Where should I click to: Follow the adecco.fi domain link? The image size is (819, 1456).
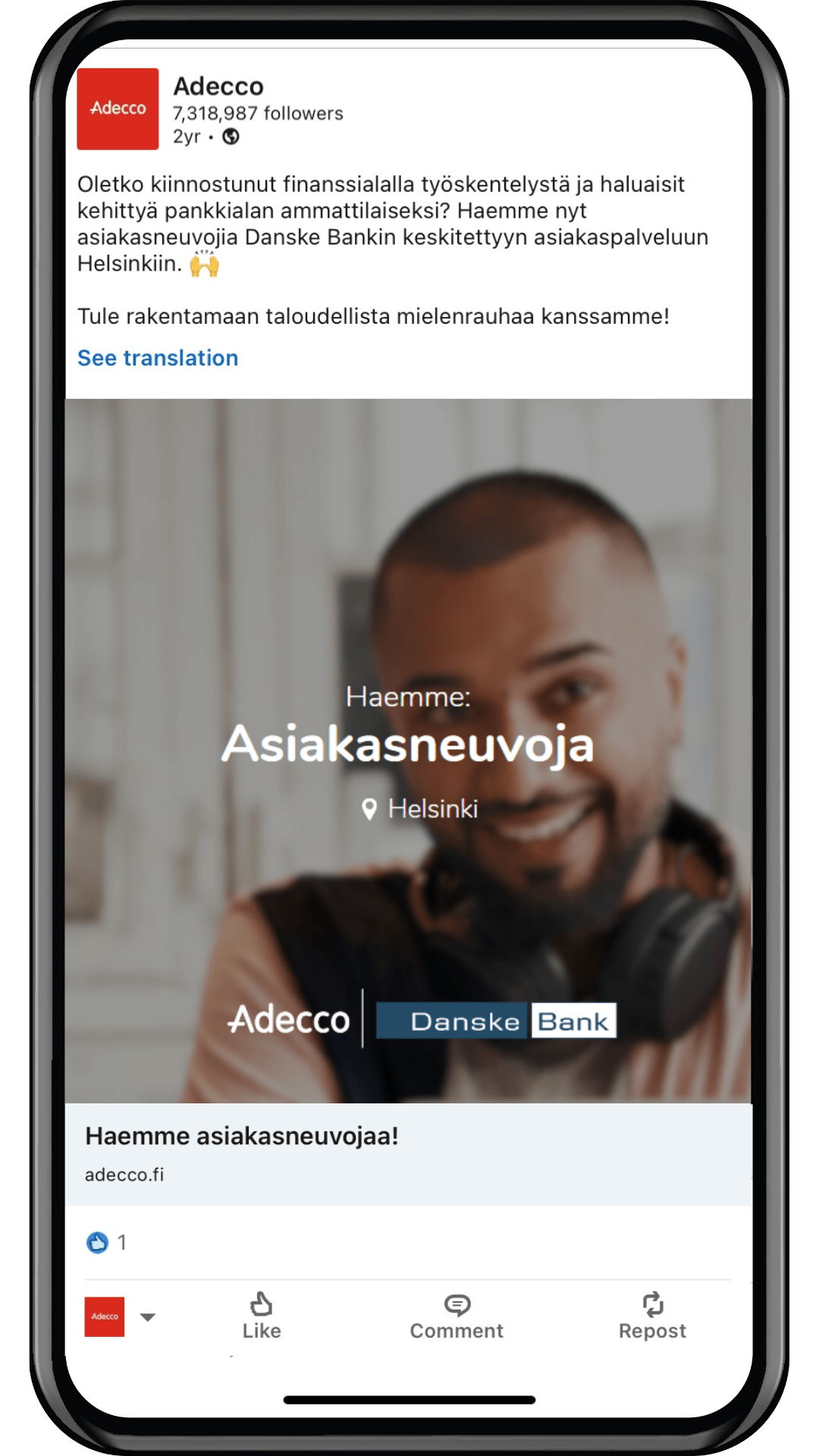[124, 1175]
